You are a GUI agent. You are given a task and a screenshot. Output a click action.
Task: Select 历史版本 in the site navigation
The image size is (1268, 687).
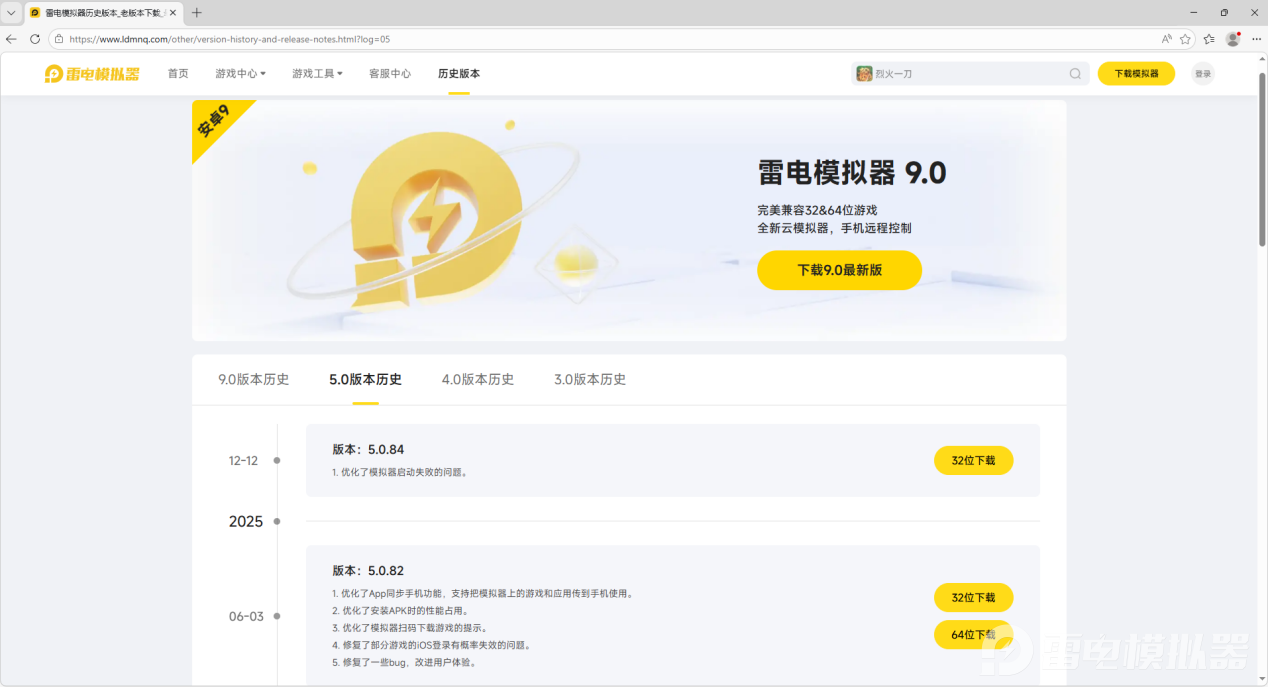tap(459, 74)
